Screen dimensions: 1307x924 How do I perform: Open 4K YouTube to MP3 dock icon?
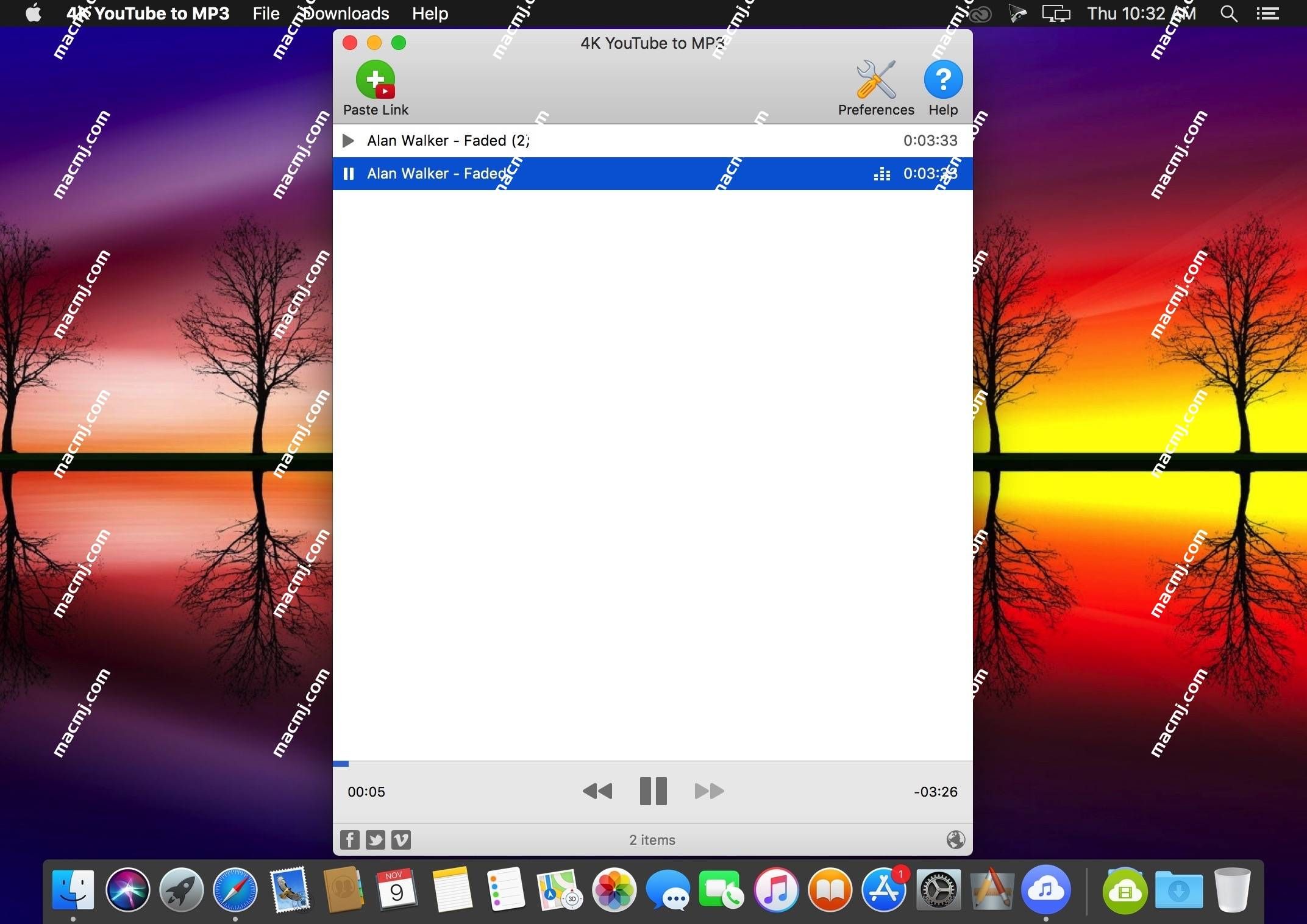click(x=1046, y=890)
